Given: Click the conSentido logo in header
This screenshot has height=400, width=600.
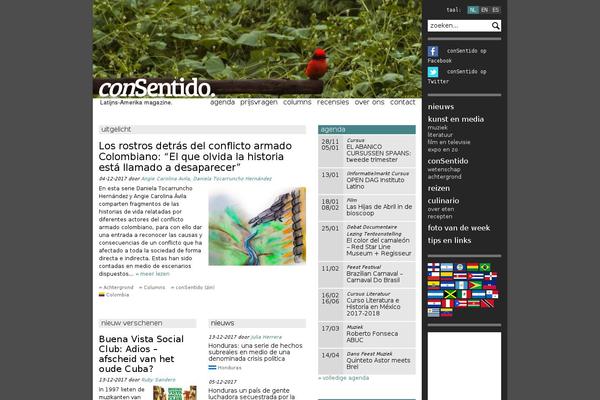Looking at the screenshot, I should tap(156, 88).
